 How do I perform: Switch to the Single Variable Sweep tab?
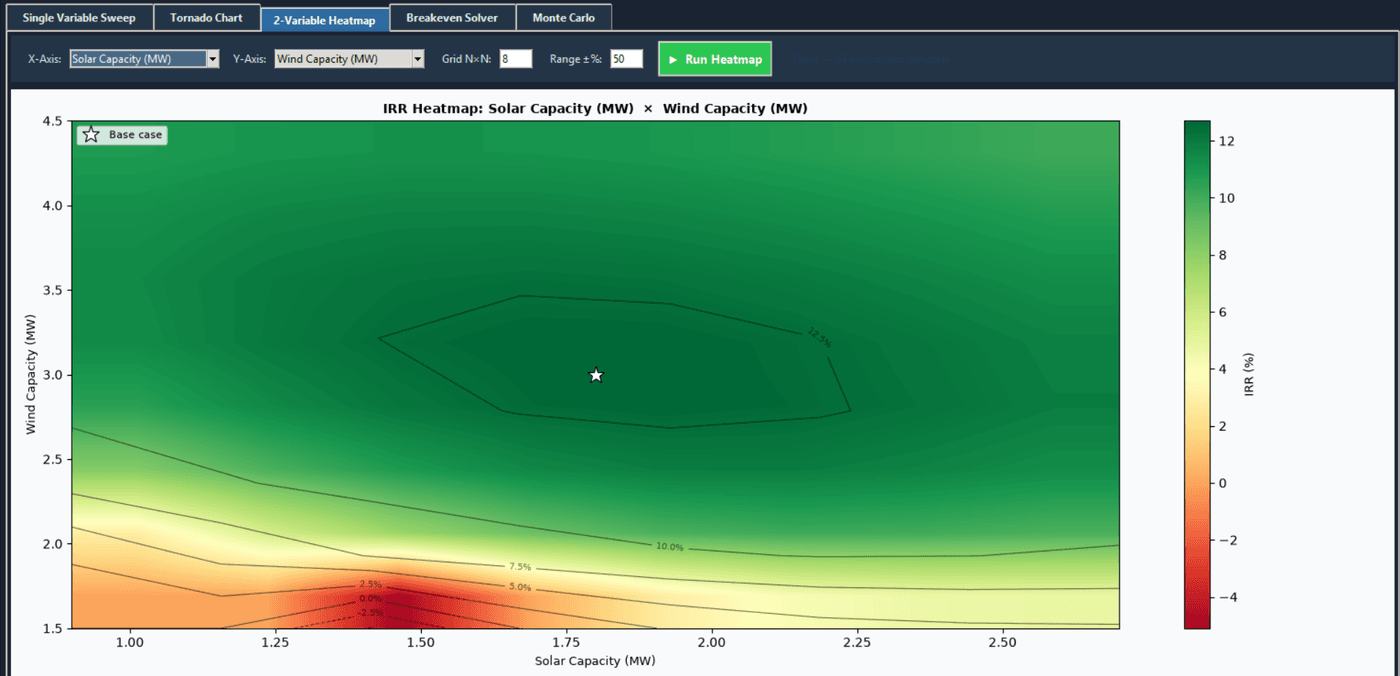pos(78,18)
